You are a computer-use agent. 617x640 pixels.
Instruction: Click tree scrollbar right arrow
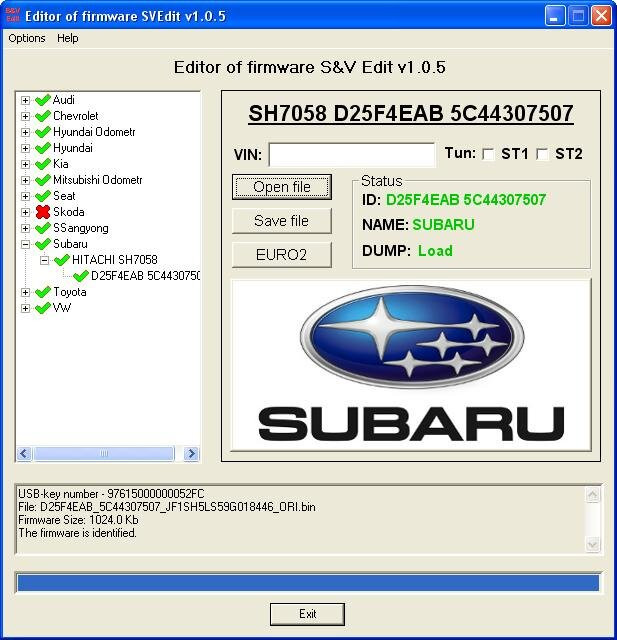pyautogui.click(x=191, y=453)
